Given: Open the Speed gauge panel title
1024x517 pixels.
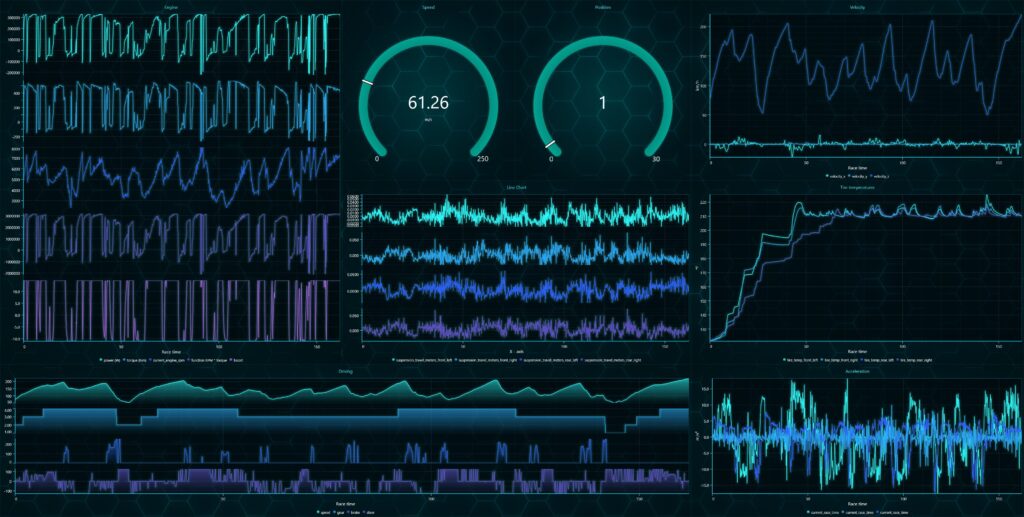Looking at the screenshot, I should (428, 7).
